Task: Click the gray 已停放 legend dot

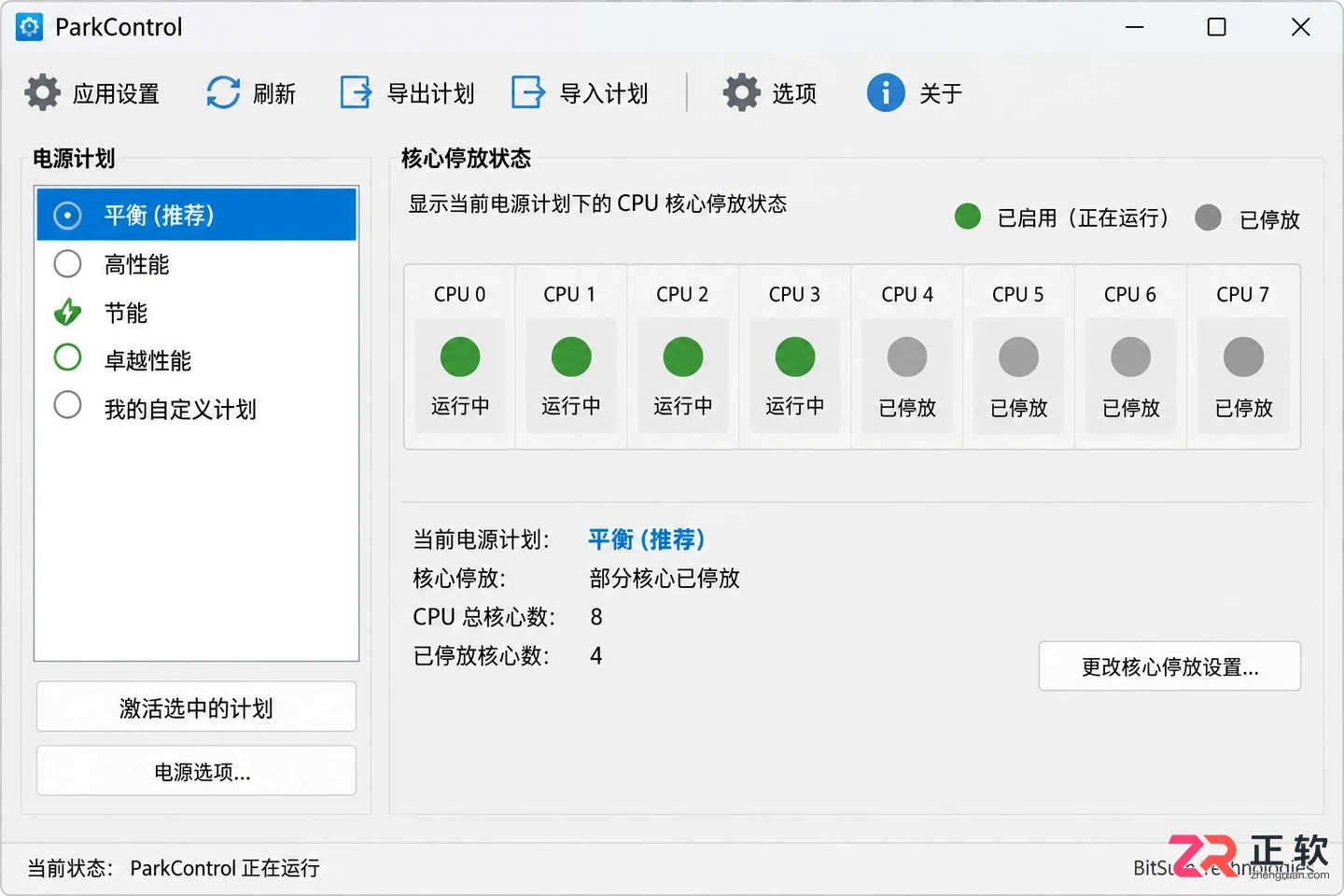Action: 1208,217
